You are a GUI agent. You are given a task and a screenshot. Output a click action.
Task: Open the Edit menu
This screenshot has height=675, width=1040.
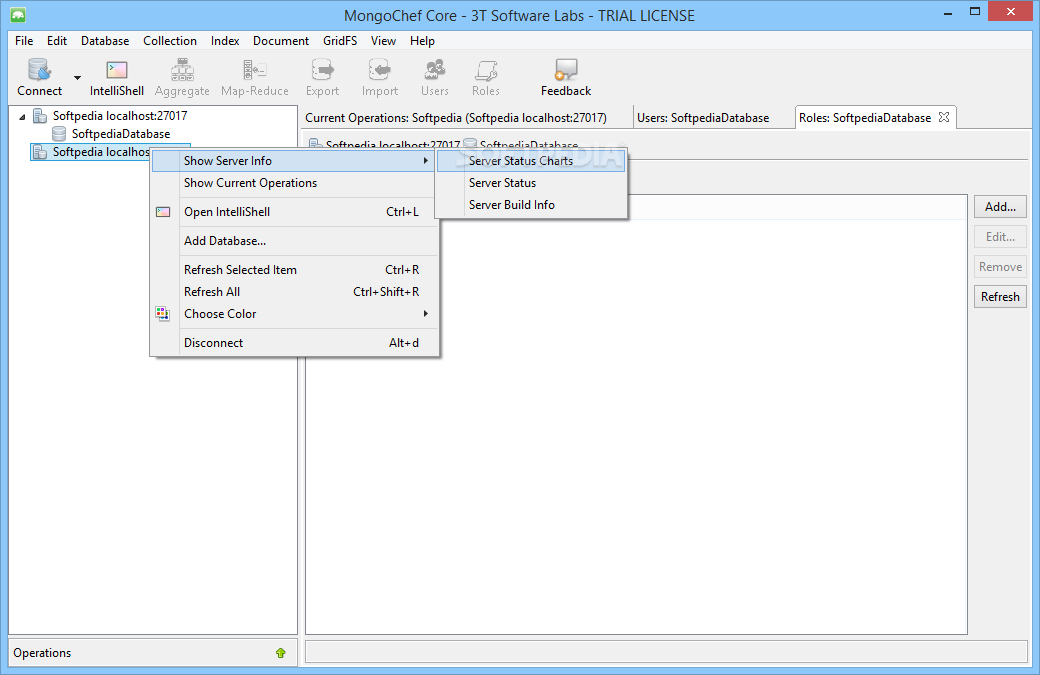tap(56, 40)
